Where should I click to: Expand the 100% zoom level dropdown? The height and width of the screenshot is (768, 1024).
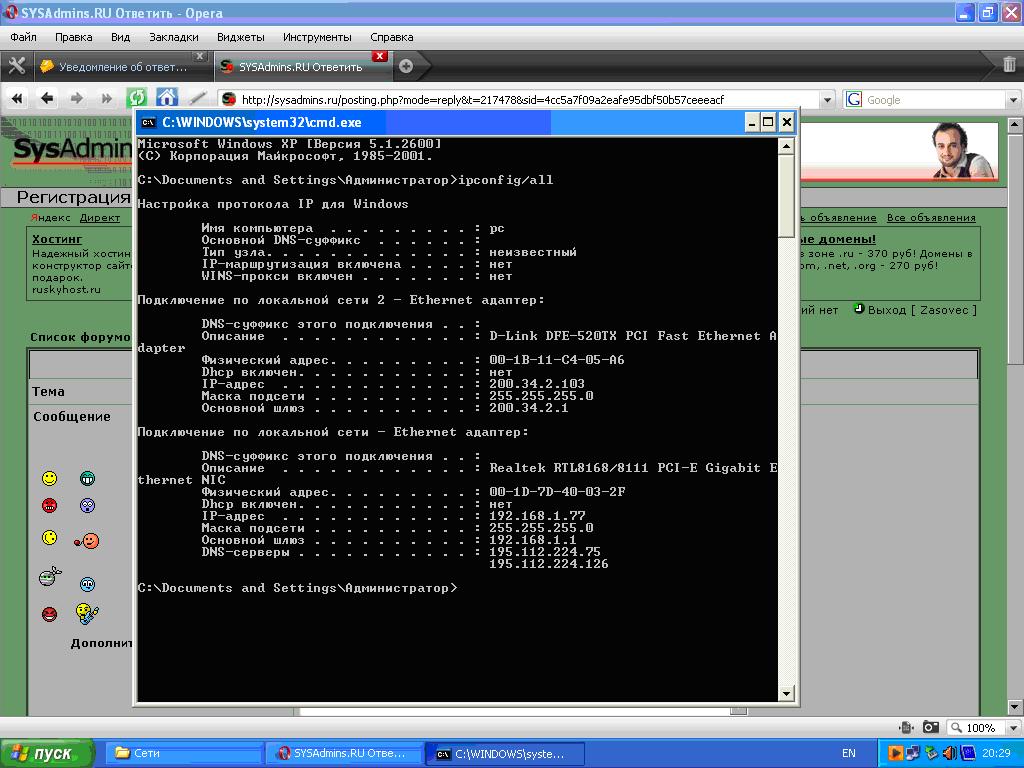pos(1014,728)
